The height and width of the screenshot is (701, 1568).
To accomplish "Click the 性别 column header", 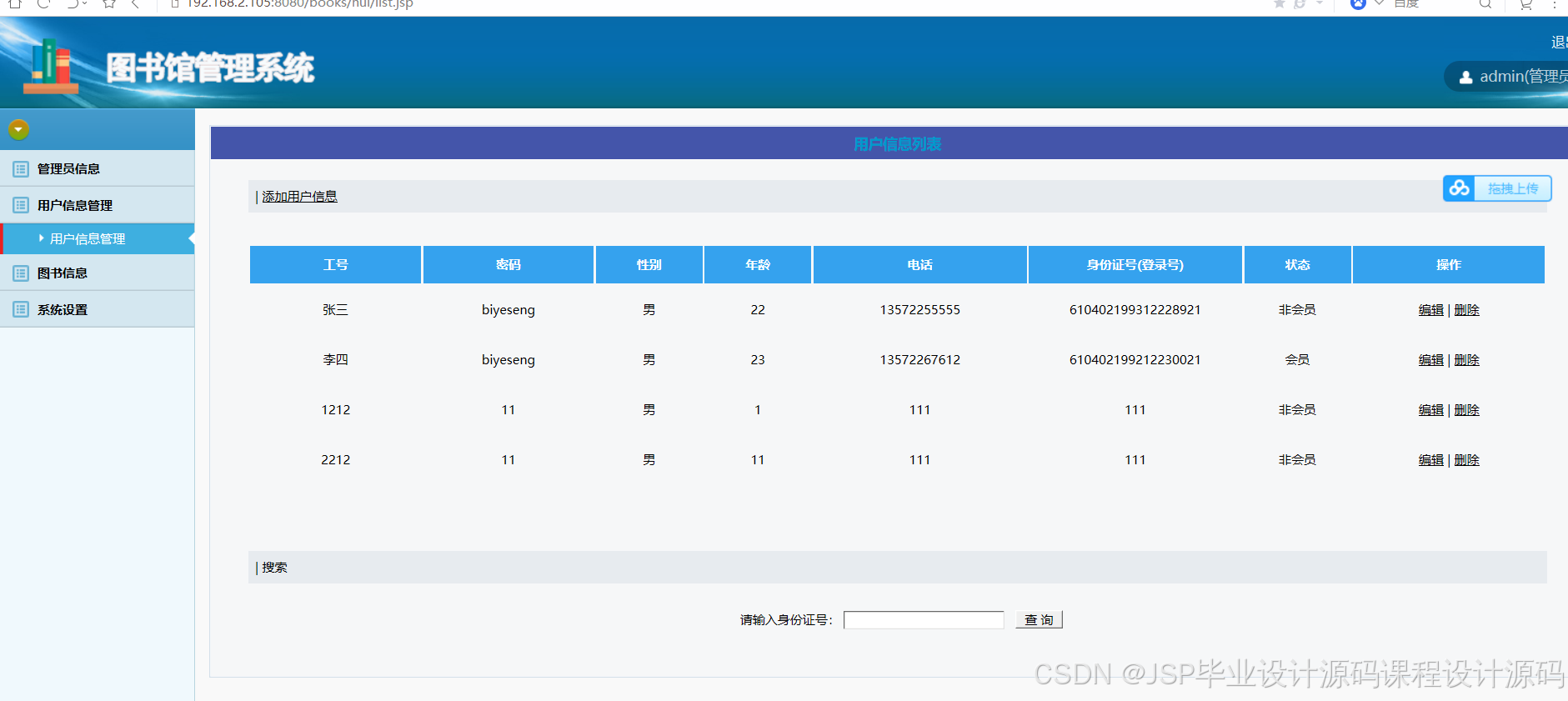I will pyautogui.click(x=649, y=264).
